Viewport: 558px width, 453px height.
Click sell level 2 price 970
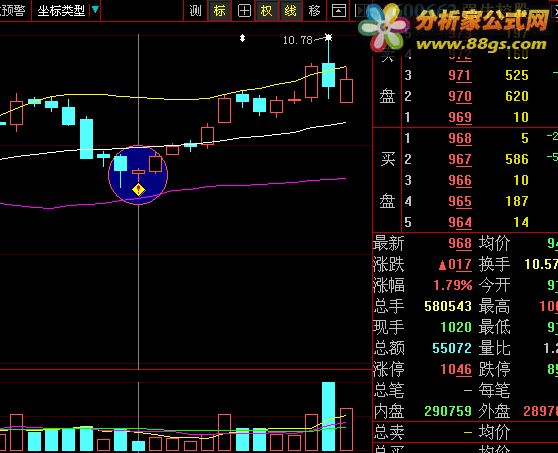click(x=460, y=96)
